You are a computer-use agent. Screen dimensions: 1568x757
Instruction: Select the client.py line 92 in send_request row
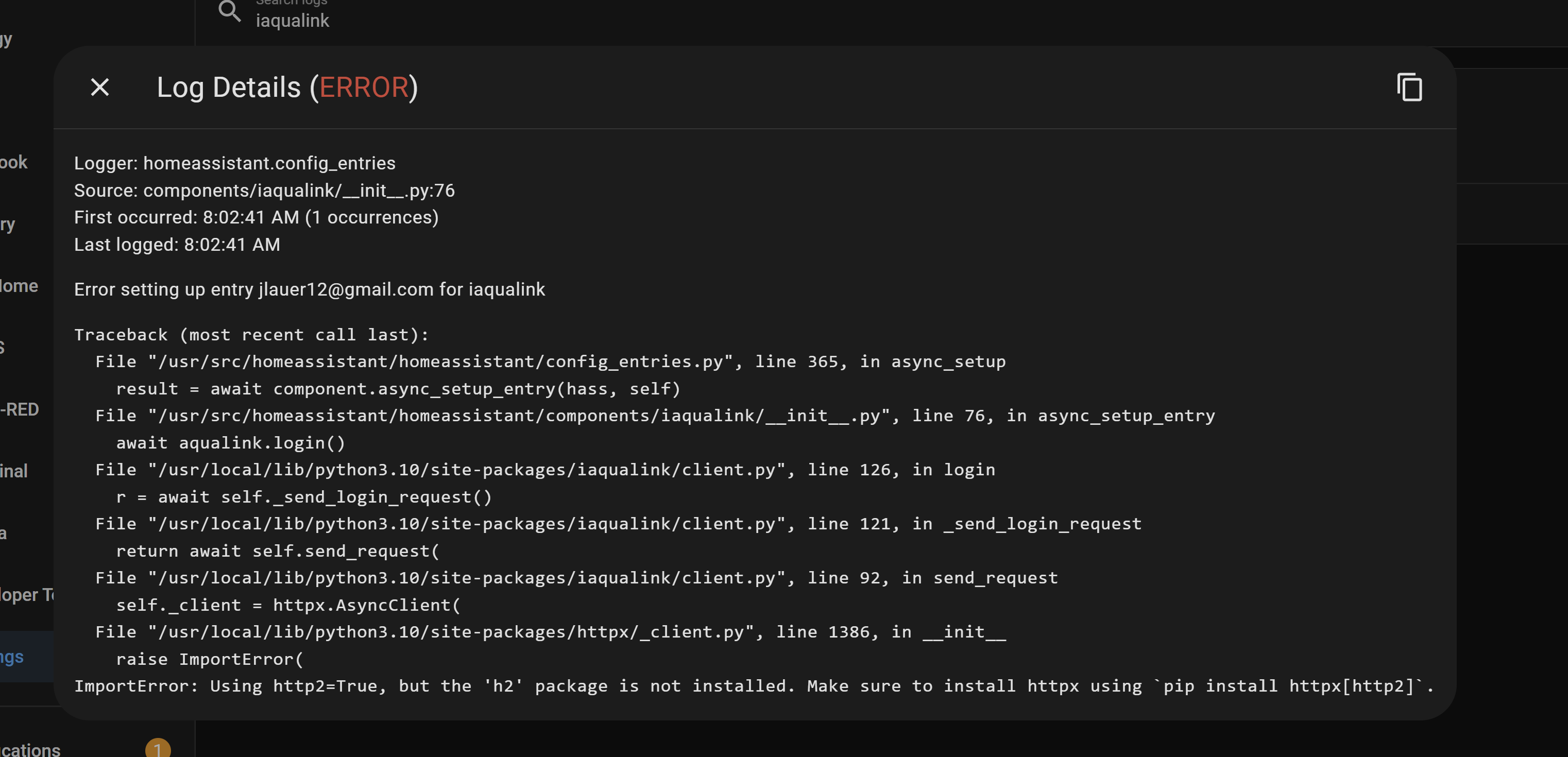tap(576, 578)
